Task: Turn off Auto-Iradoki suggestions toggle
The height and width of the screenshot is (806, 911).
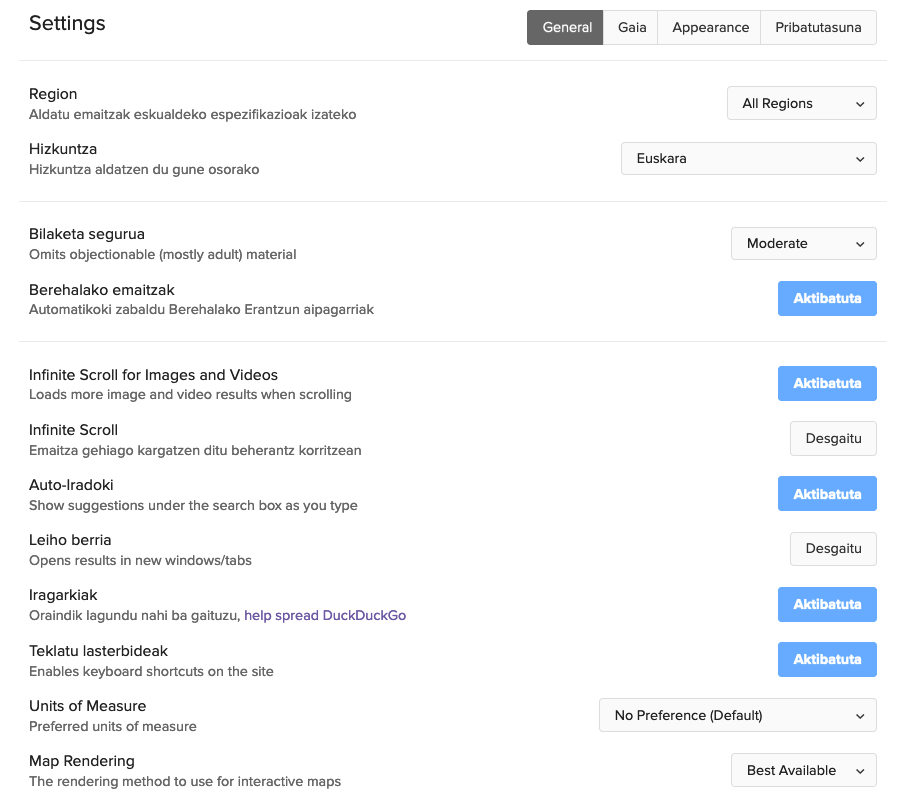Action: 827,494
